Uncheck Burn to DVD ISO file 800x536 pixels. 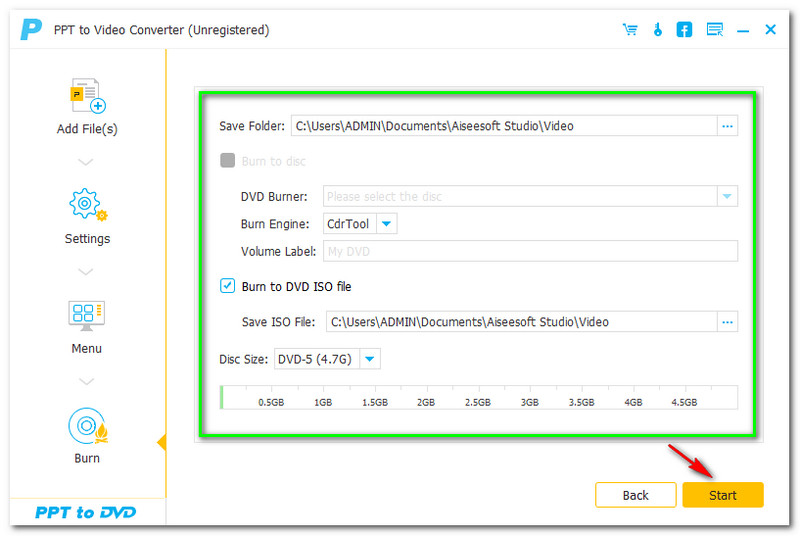pos(228,286)
